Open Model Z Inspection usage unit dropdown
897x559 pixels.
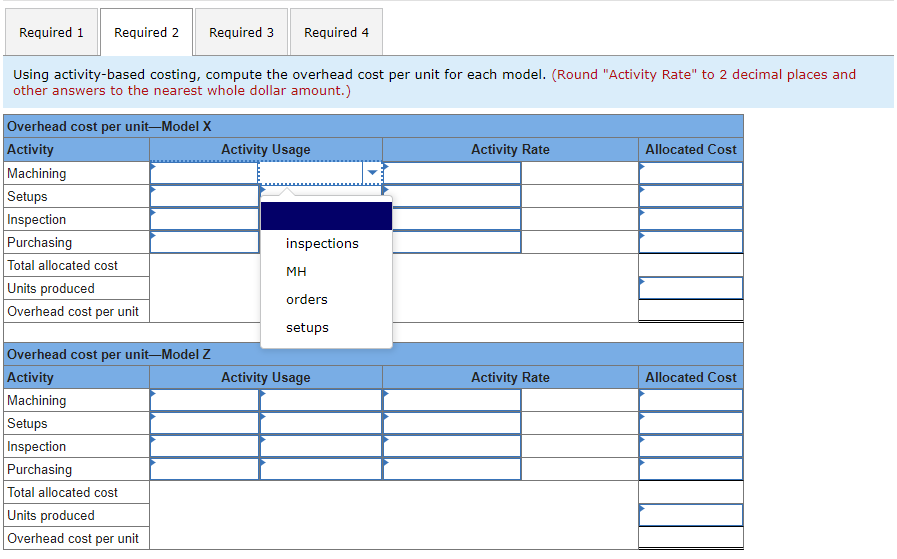coord(320,446)
